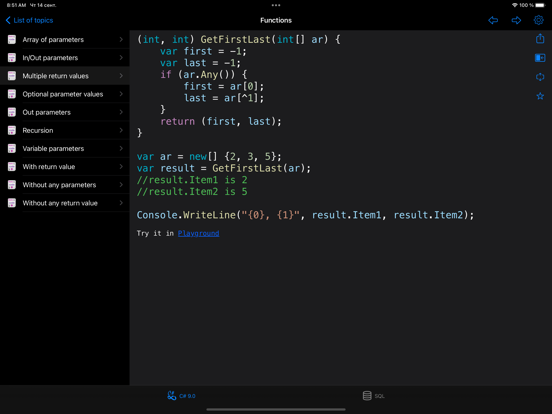Click the Recursion topic document icon
The width and height of the screenshot is (552, 414).
click(12, 130)
